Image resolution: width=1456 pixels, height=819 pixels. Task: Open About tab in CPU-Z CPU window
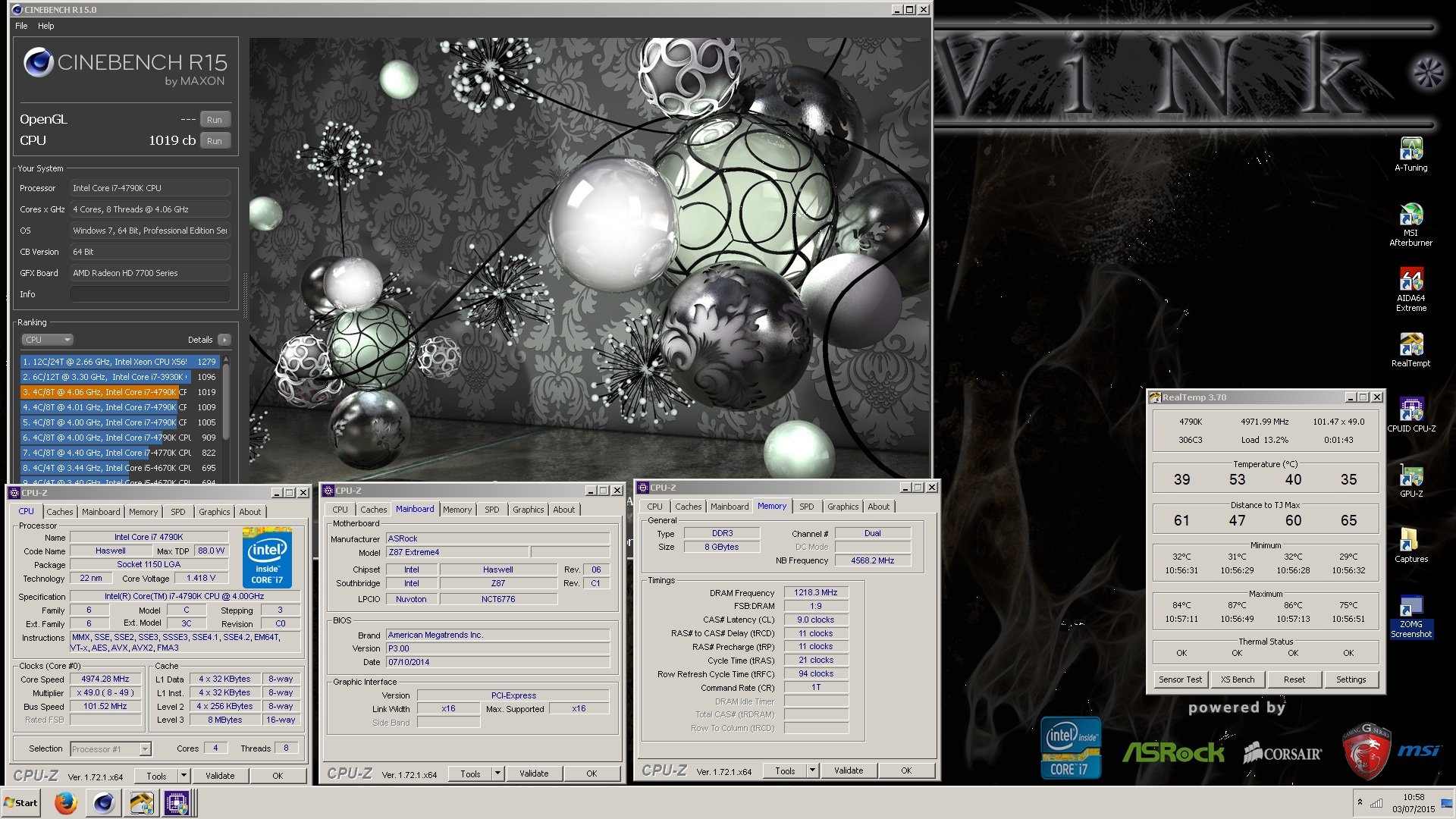[250, 512]
